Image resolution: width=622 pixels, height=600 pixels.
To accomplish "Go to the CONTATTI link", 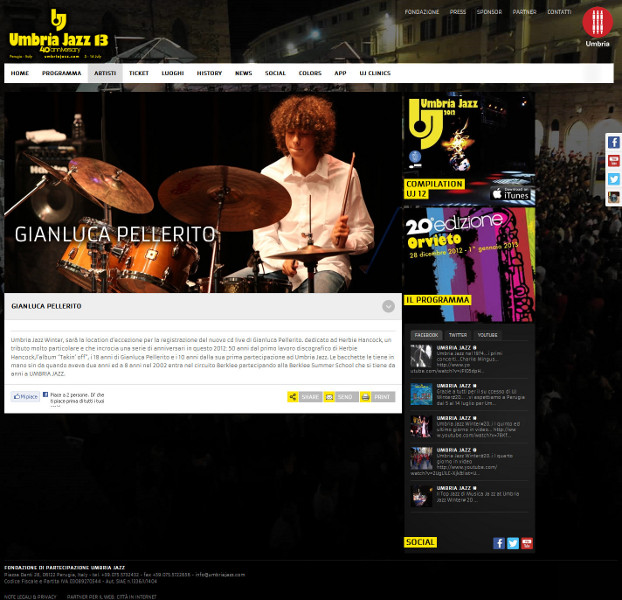I will pos(559,12).
